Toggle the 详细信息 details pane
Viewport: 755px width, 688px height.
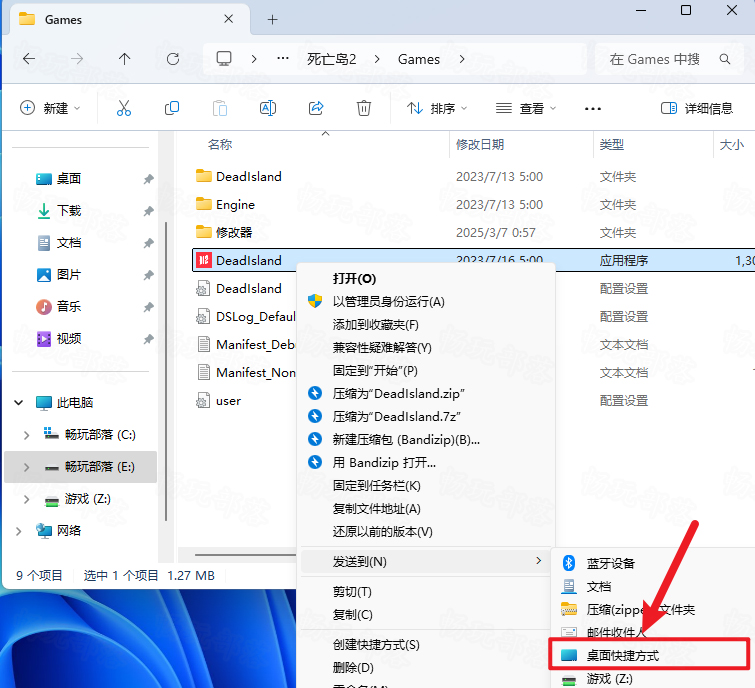click(697, 108)
